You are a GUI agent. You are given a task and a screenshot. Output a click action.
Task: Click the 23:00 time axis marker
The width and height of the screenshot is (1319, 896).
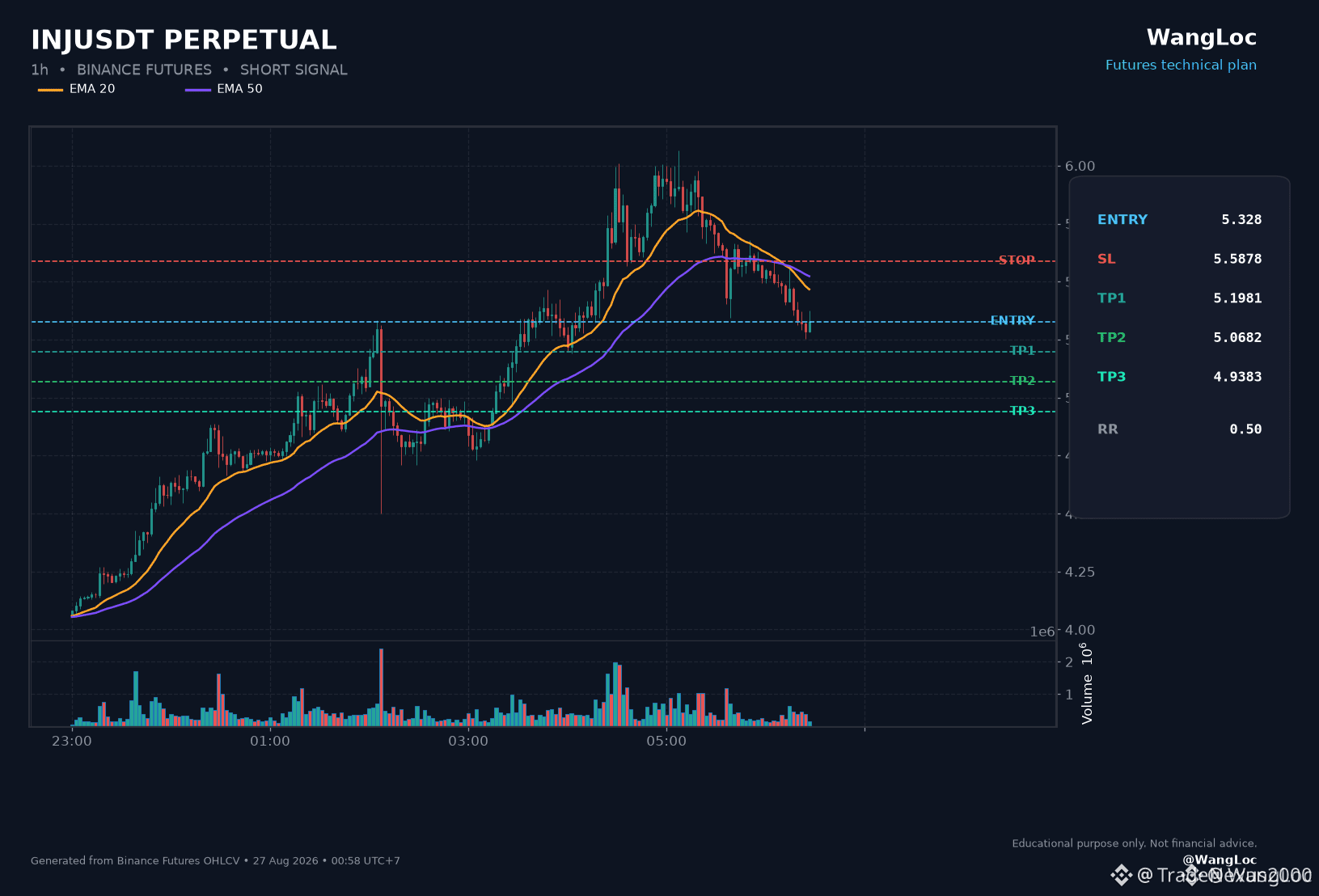(72, 741)
